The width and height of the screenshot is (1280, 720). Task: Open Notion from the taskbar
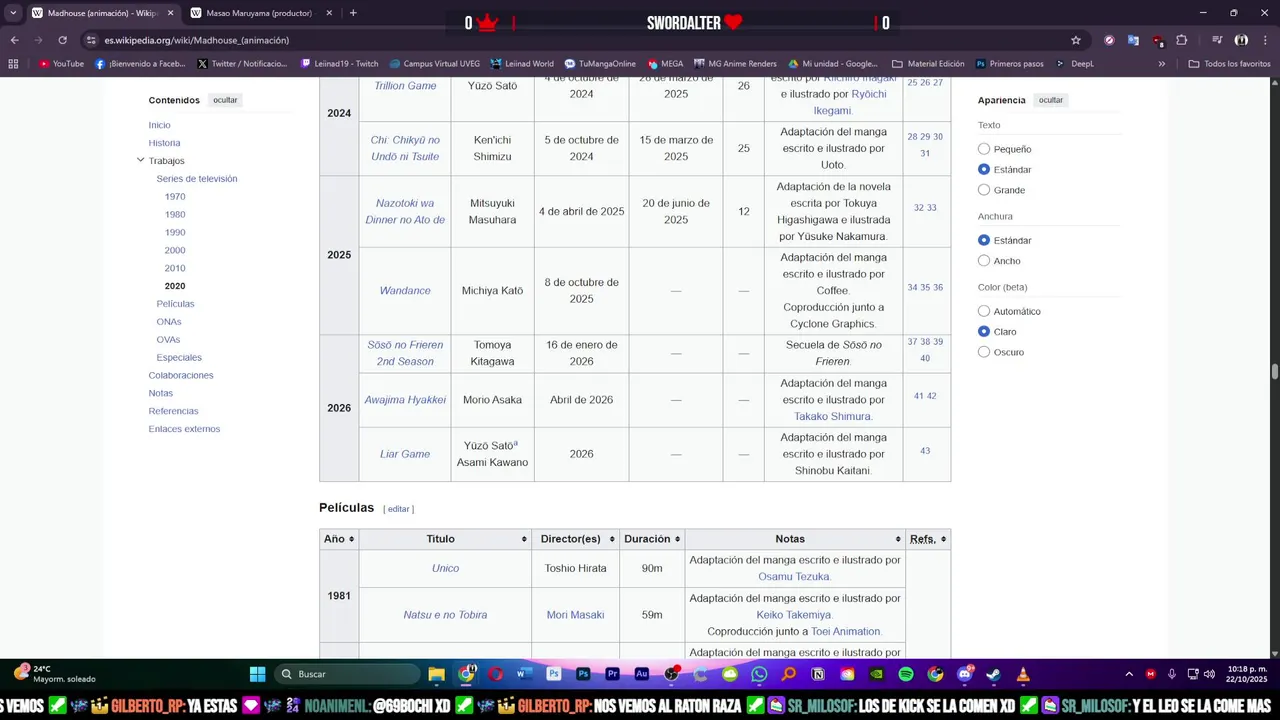point(818,674)
